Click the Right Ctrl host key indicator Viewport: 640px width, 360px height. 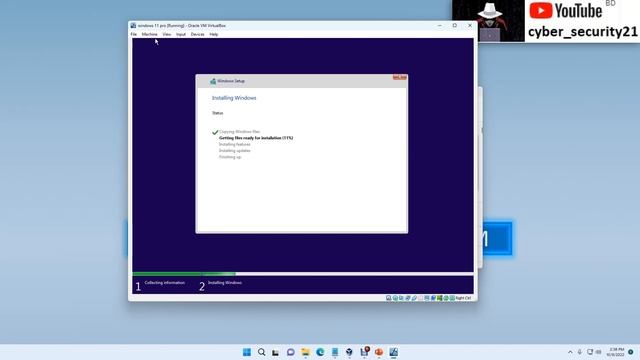coord(463,298)
